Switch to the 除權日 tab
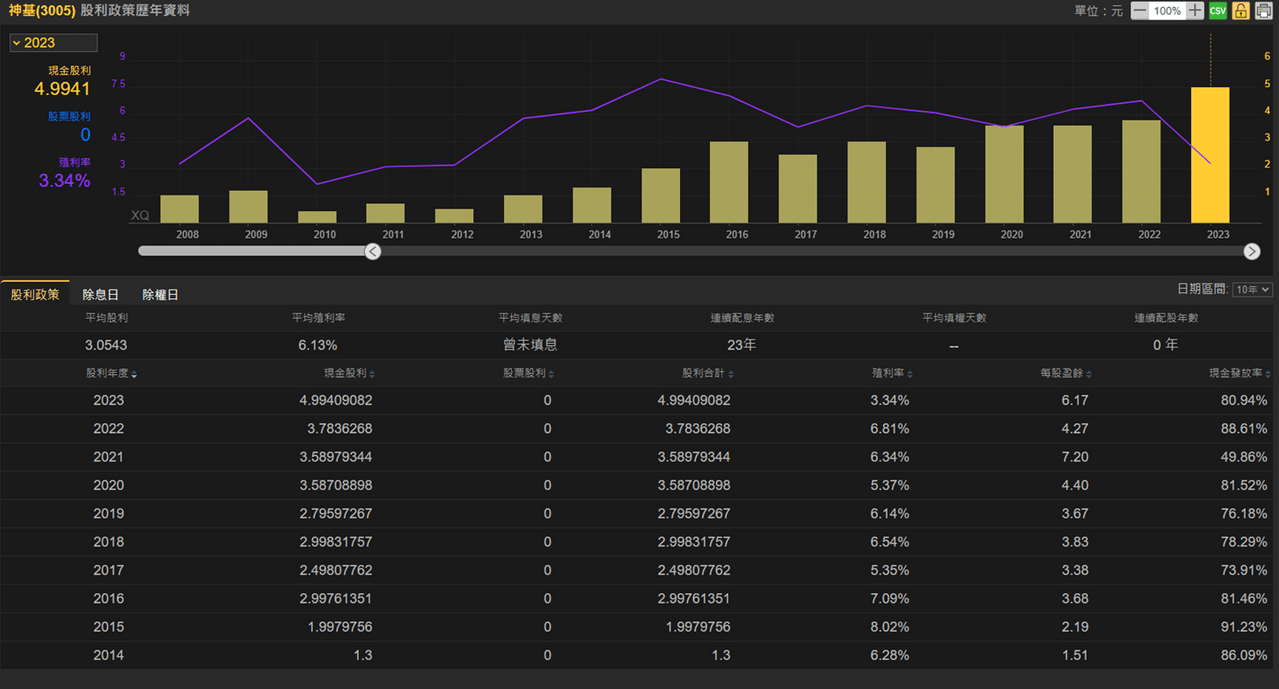Screen dimensions: 1279x689 160,294
